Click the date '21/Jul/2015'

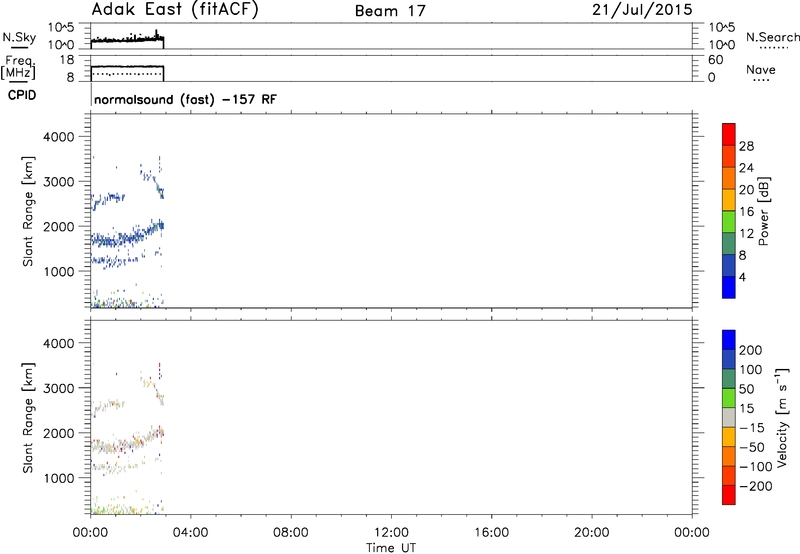pos(642,10)
